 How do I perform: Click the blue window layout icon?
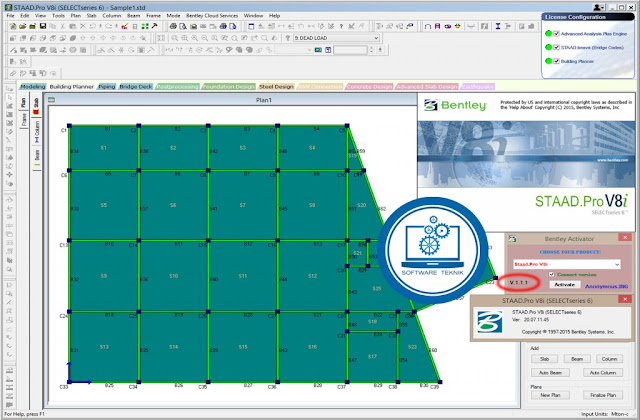[251, 26]
